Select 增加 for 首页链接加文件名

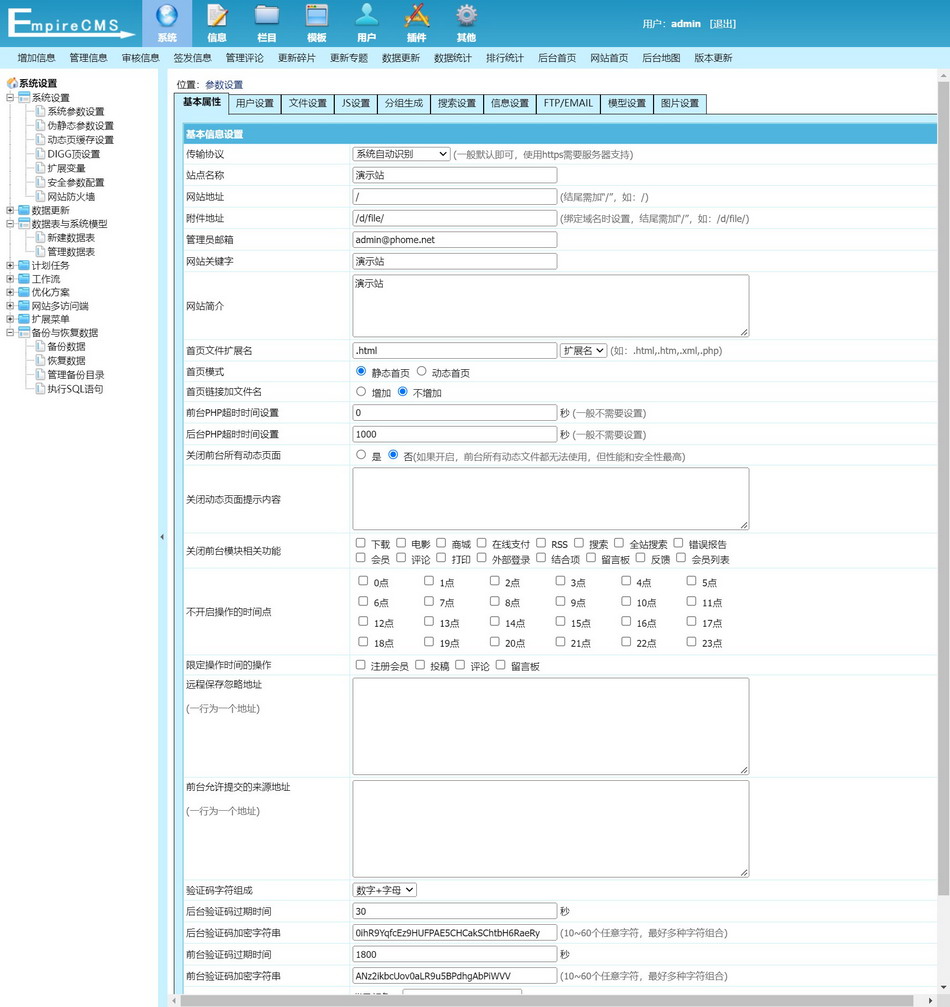(x=361, y=391)
